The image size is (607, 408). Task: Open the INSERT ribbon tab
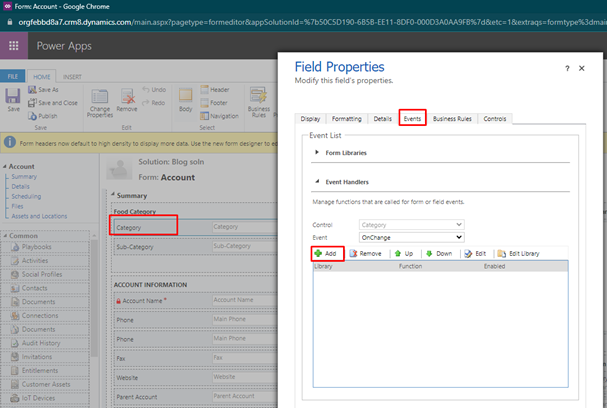(x=73, y=76)
